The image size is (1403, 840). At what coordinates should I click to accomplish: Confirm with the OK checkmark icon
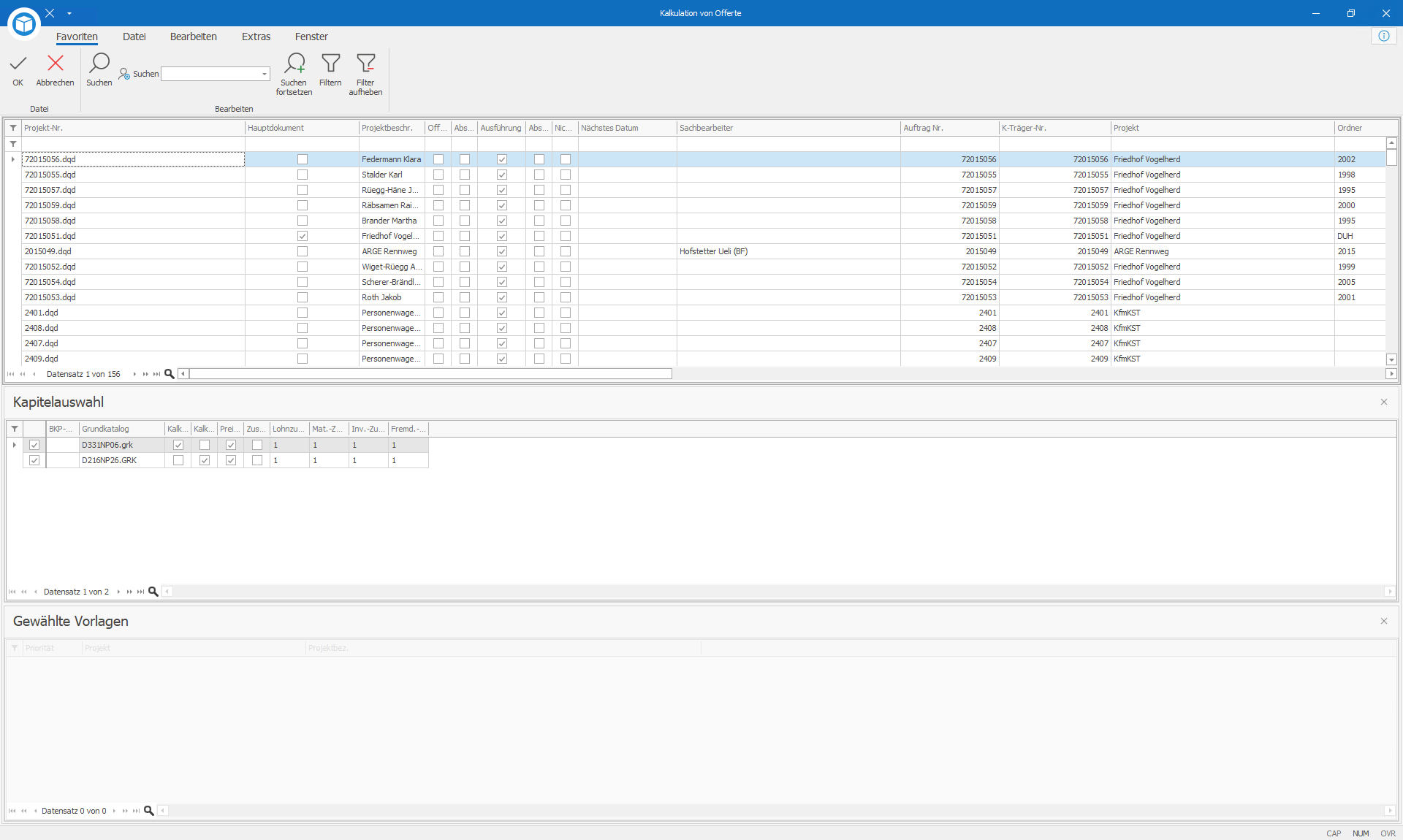coord(18,64)
